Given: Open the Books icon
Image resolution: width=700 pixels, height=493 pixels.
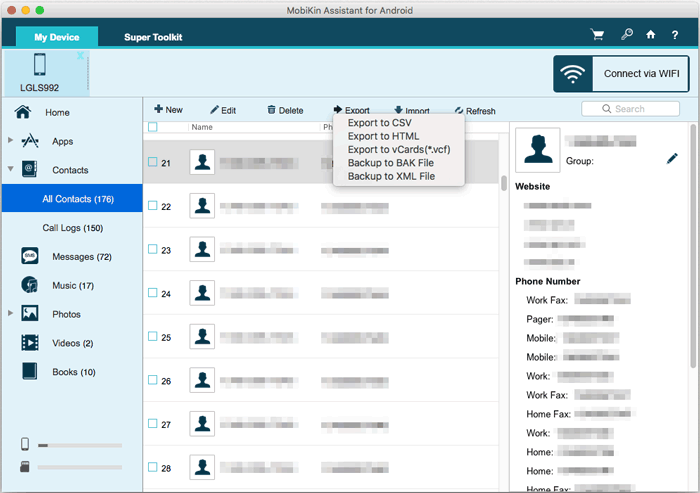Looking at the screenshot, I should [x=30, y=371].
